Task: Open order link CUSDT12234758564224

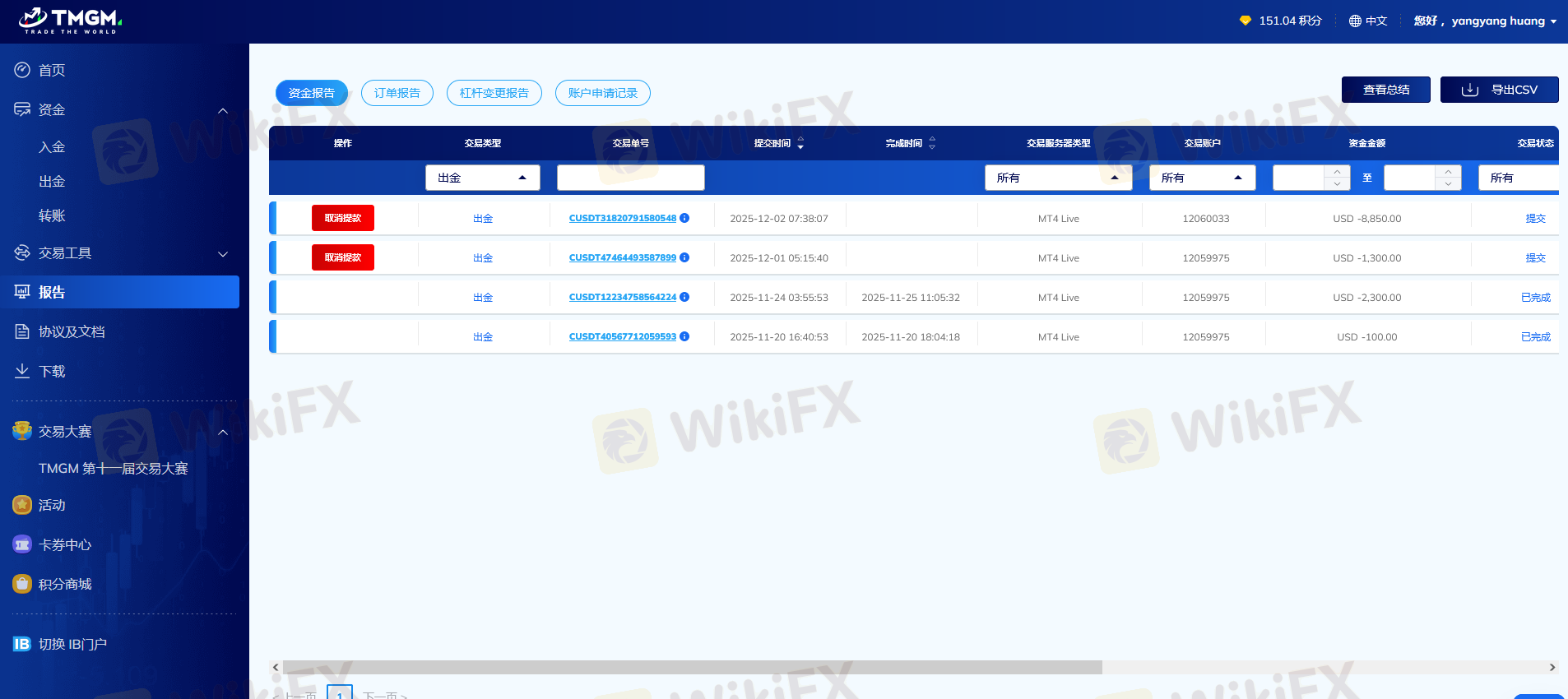Action: 623,297
